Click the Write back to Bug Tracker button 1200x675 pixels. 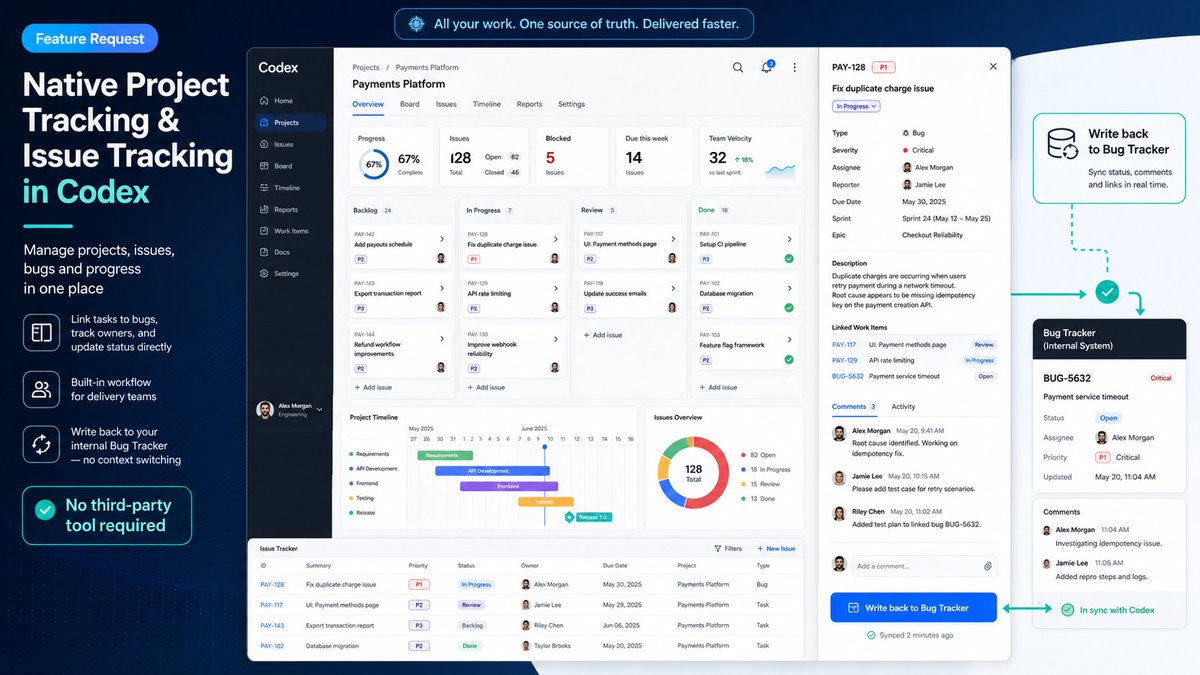point(913,608)
